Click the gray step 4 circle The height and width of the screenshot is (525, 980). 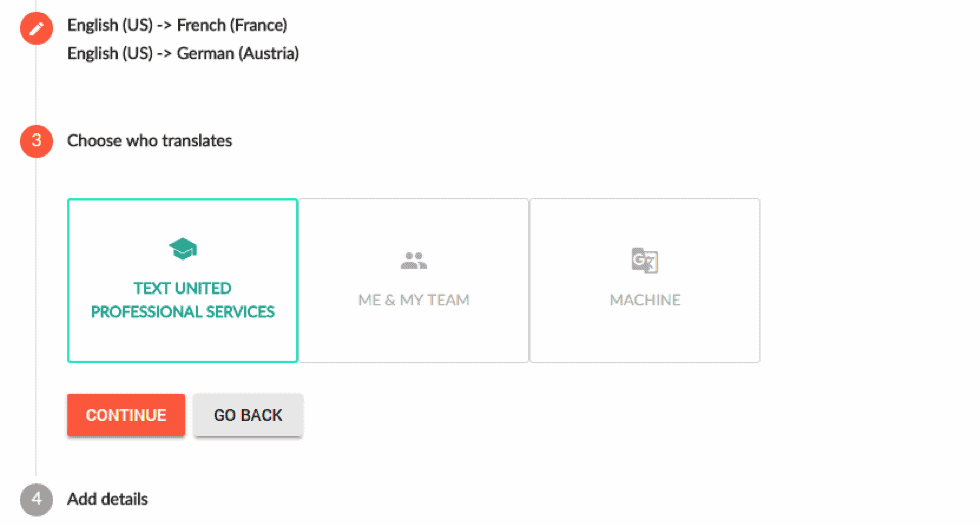[36, 499]
